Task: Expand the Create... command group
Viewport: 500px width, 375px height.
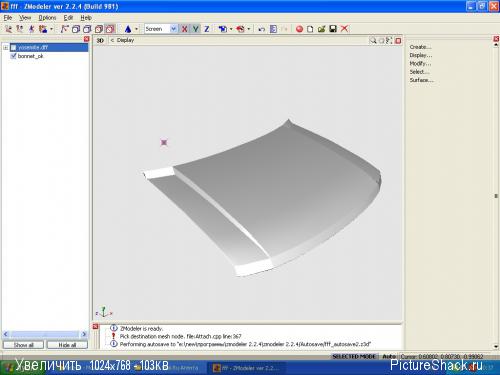Action: [x=420, y=47]
